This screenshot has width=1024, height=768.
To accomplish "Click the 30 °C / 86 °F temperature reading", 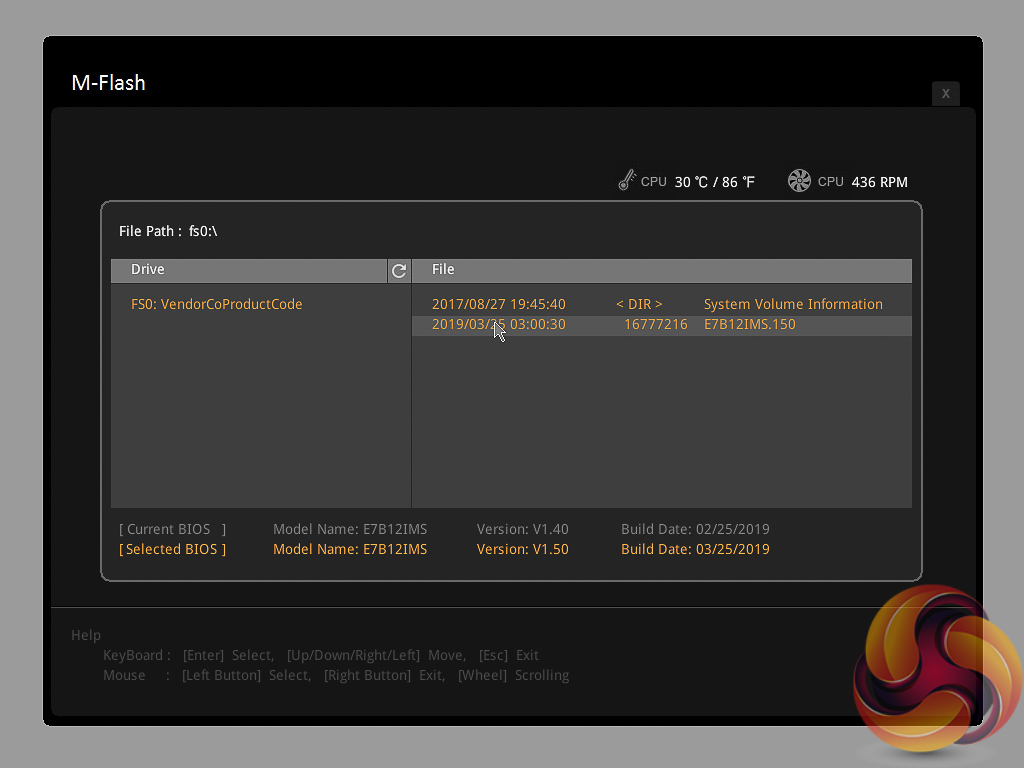I will (x=714, y=182).
